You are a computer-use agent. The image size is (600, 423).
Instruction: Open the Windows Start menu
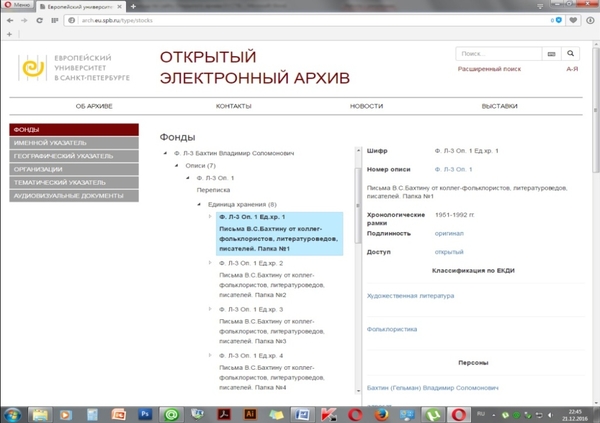click(x=14, y=412)
